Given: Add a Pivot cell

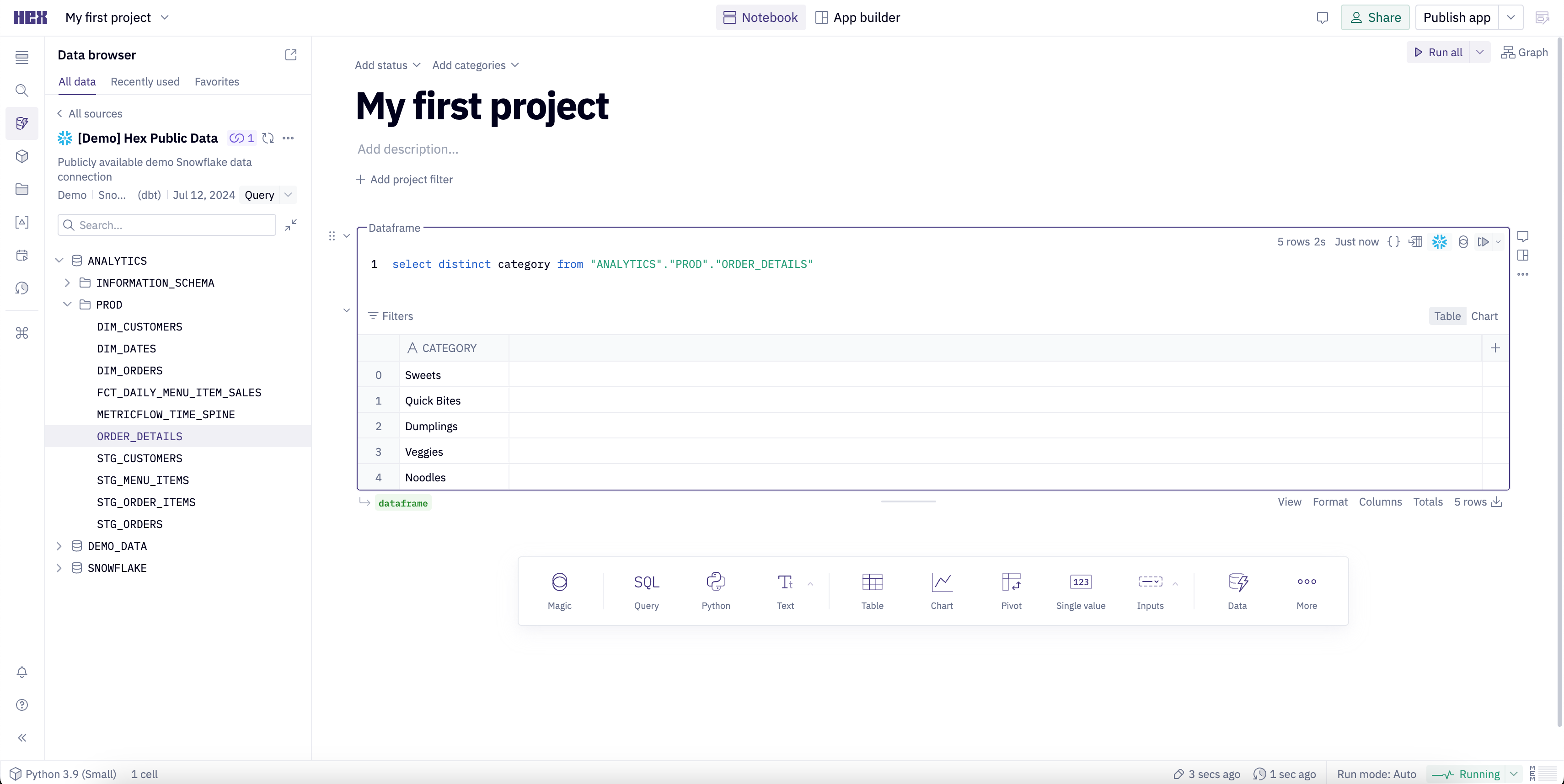Looking at the screenshot, I should 1011,590.
